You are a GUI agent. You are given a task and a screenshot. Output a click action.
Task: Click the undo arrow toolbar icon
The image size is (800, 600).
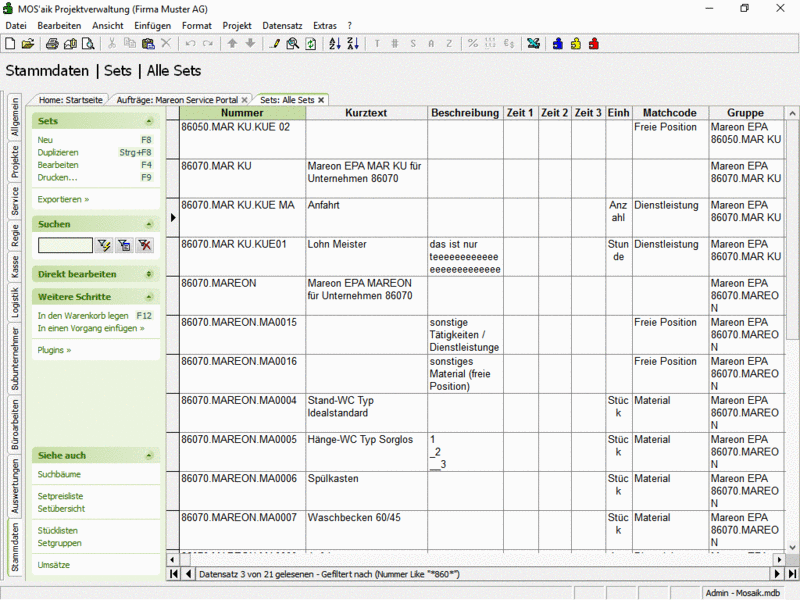pos(190,44)
